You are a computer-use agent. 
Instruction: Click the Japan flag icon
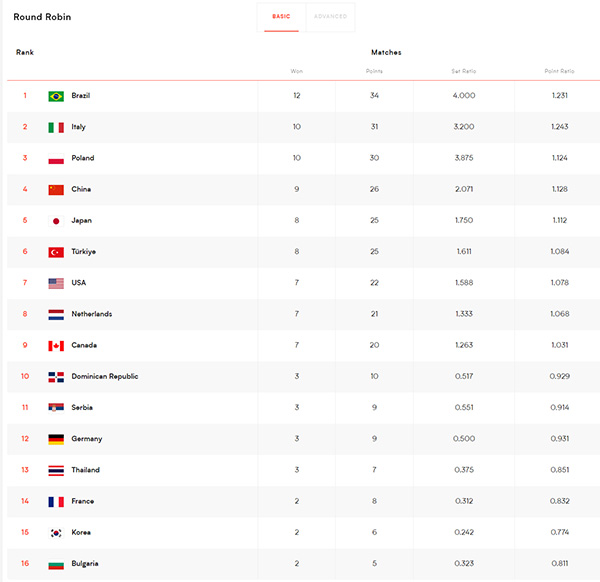tap(56, 221)
